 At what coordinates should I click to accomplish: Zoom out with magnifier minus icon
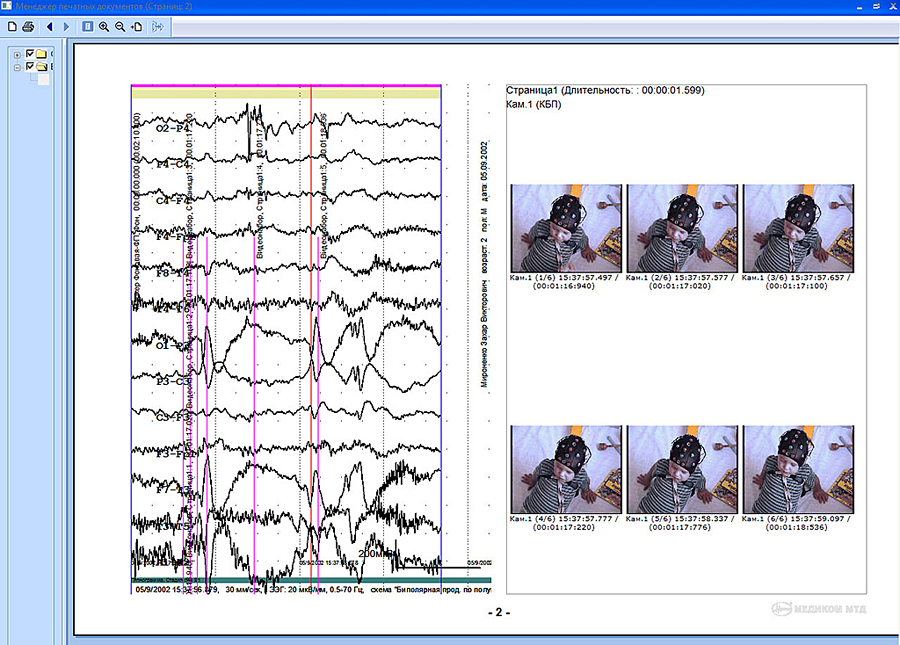coord(120,25)
